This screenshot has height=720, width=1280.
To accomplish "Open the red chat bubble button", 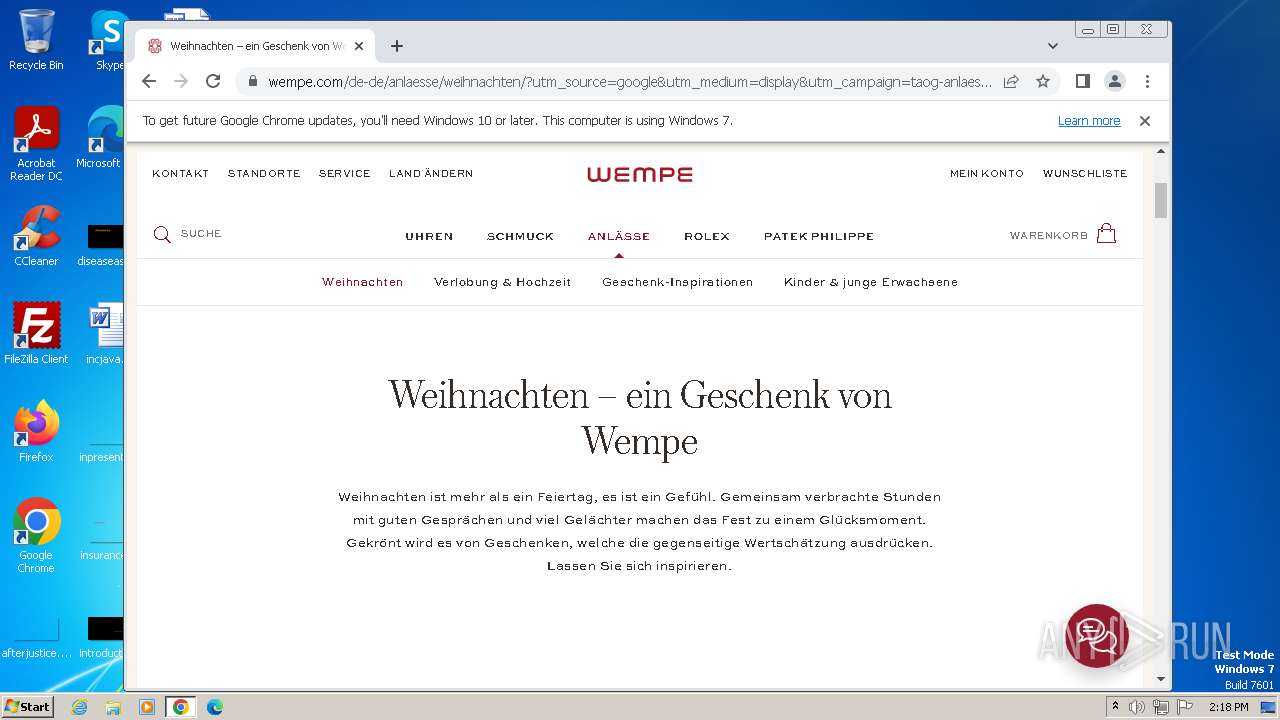I will (1096, 635).
